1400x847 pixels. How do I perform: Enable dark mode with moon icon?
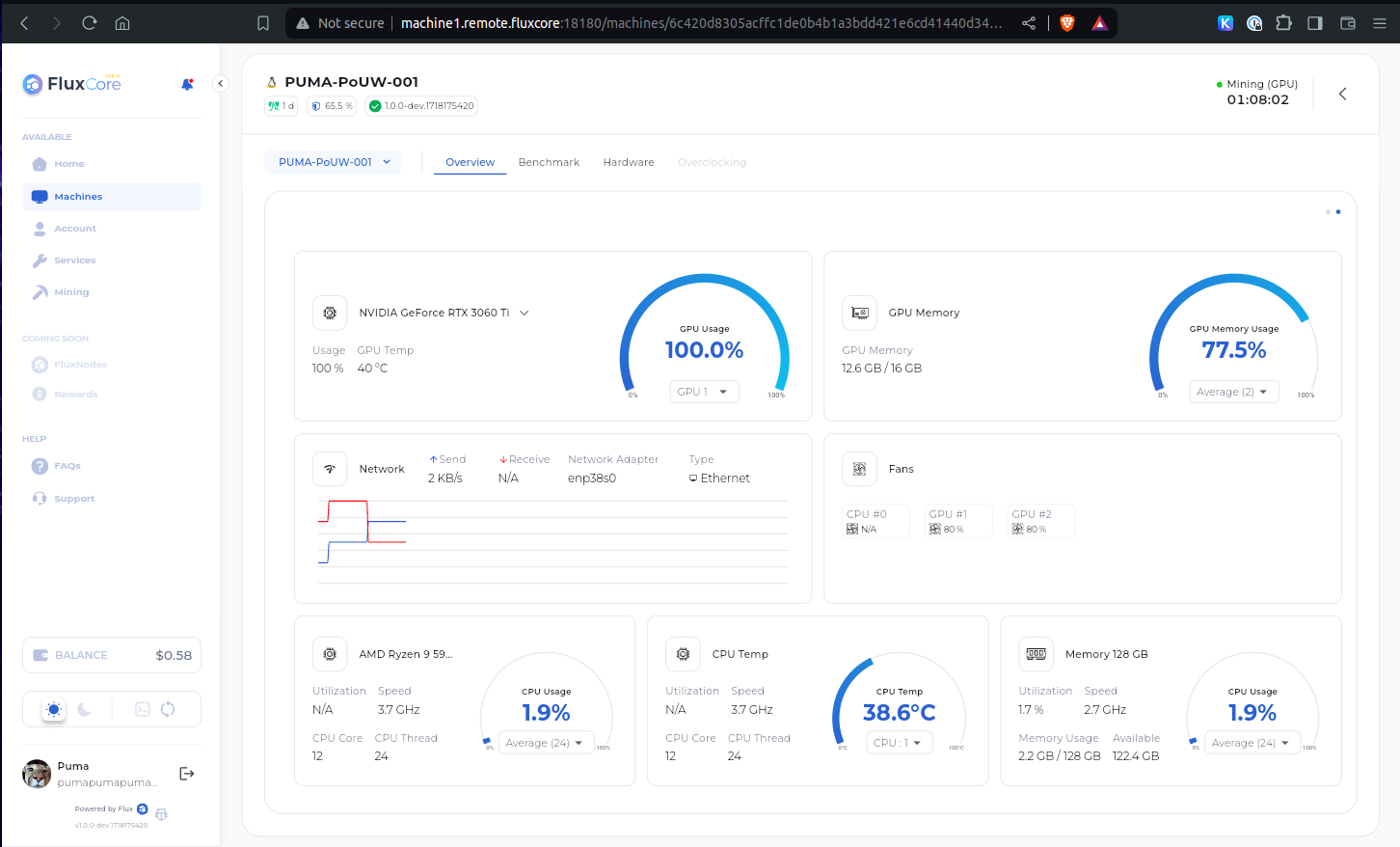tap(85, 709)
